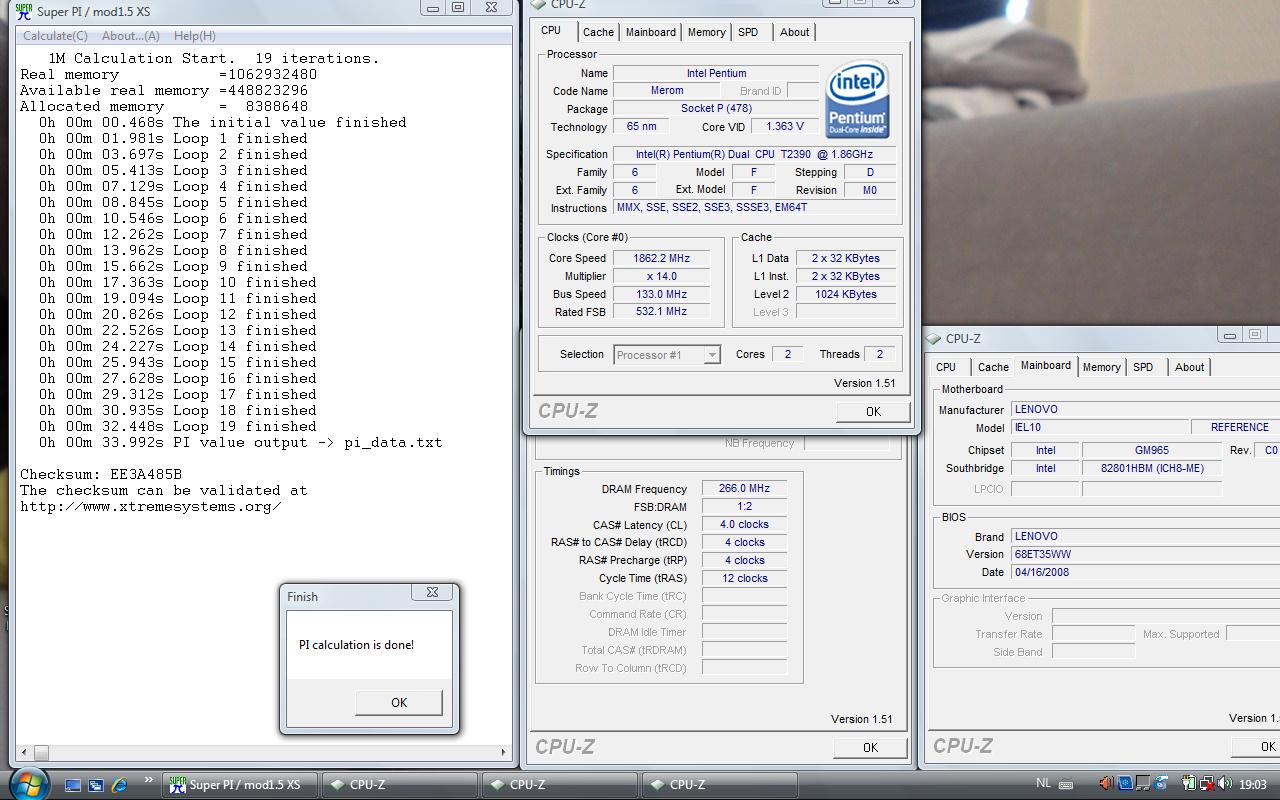Open the About...(A) menu in Super PI
Image resolution: width=1280 pixels, height=800 pixels.
tap(131, 36)
